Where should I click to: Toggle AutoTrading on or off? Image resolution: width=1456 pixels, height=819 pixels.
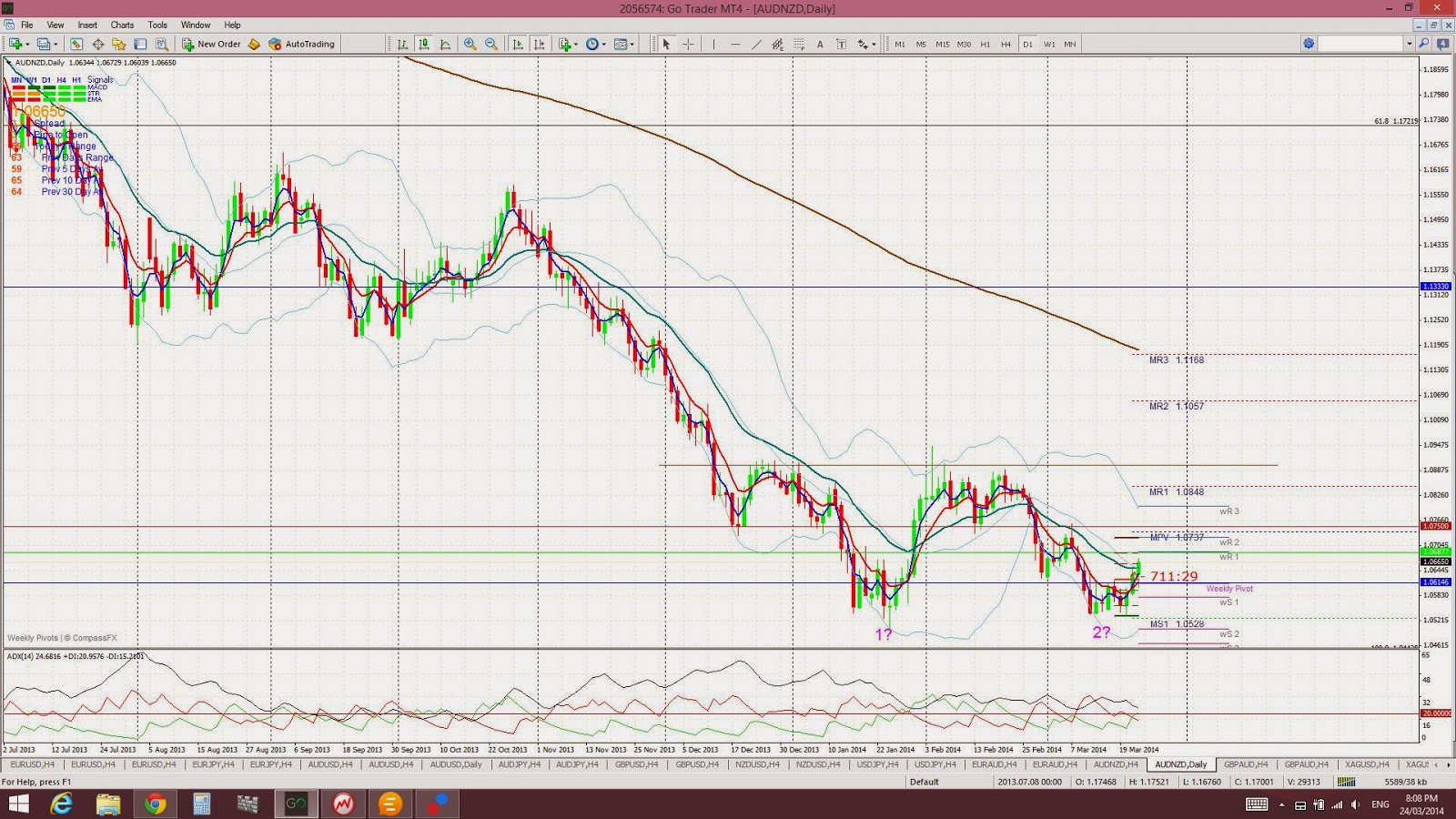[301, 44]
